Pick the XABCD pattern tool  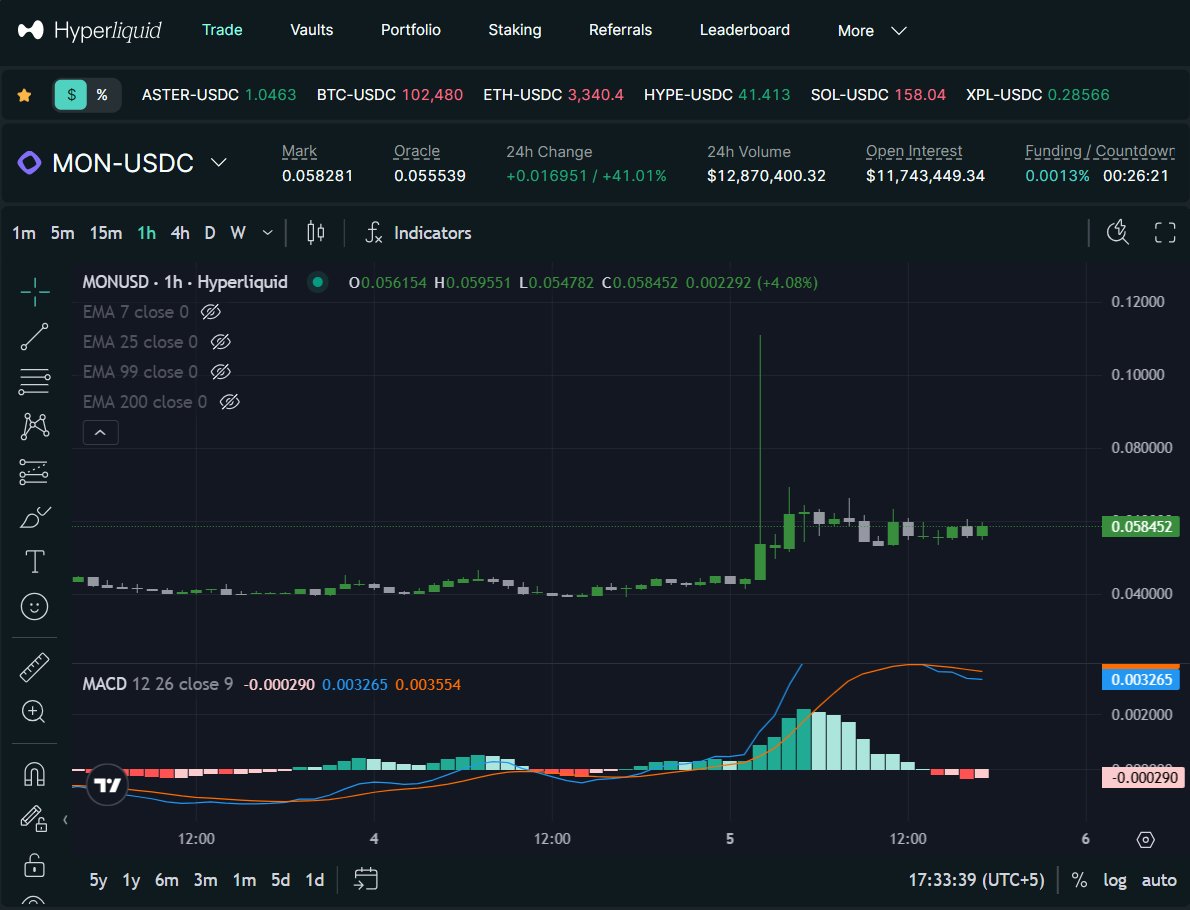pos(33,426)
